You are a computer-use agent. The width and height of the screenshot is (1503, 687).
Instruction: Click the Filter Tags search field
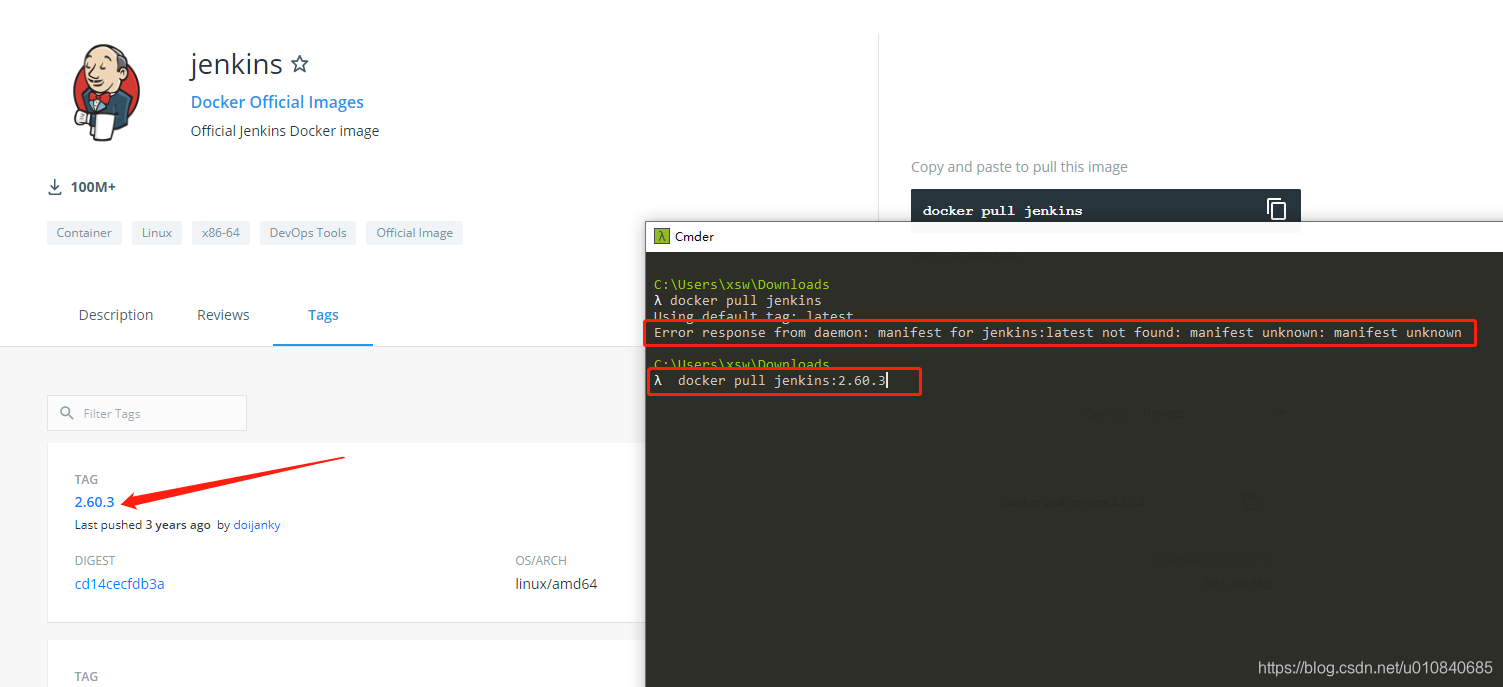pos(147,413)
